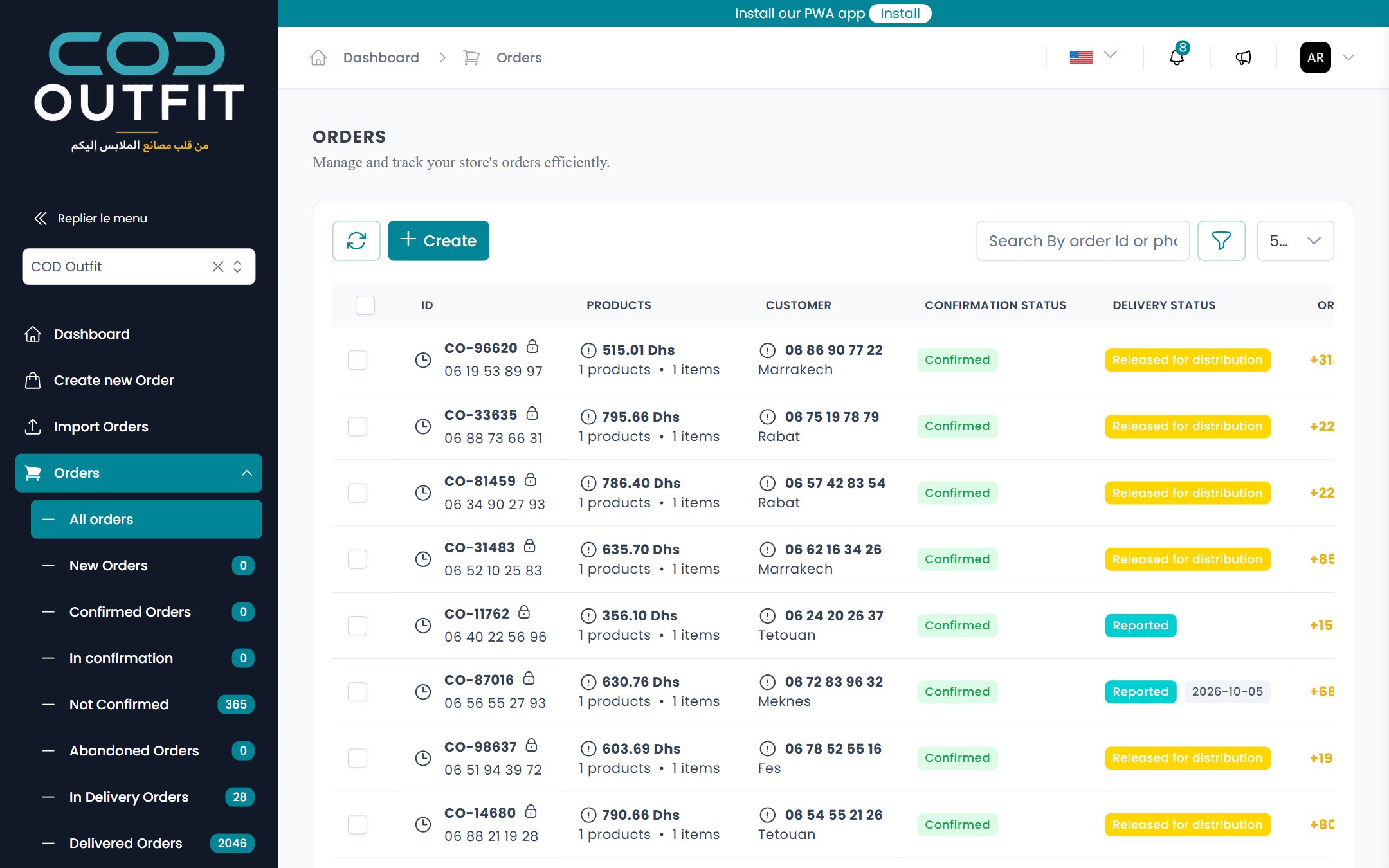Check the box for order CO-14680
Screen dimensions: 1389x868
(358, 824)
